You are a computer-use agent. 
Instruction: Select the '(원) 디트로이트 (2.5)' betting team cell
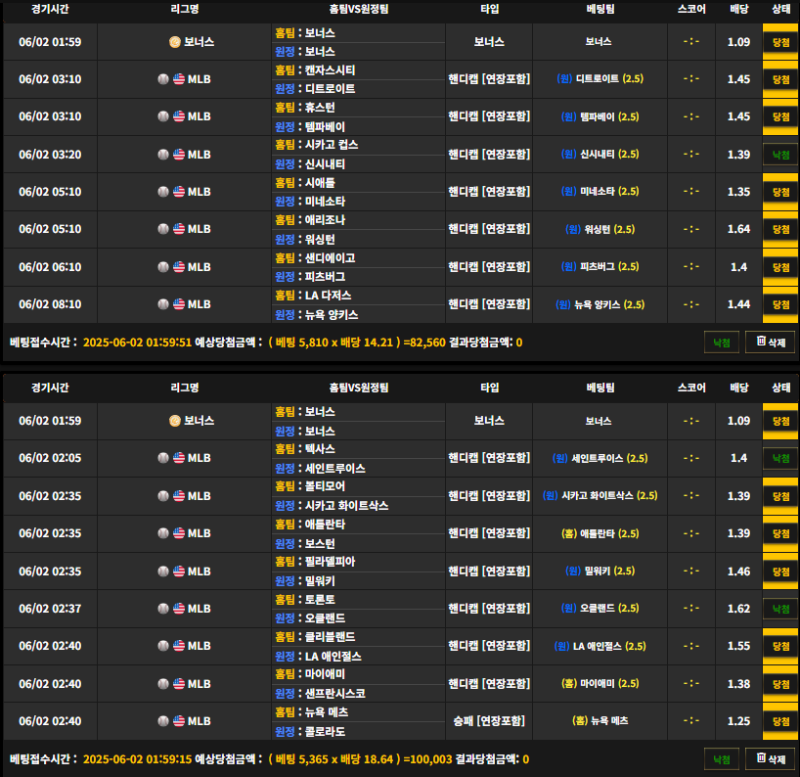(600, 79)
